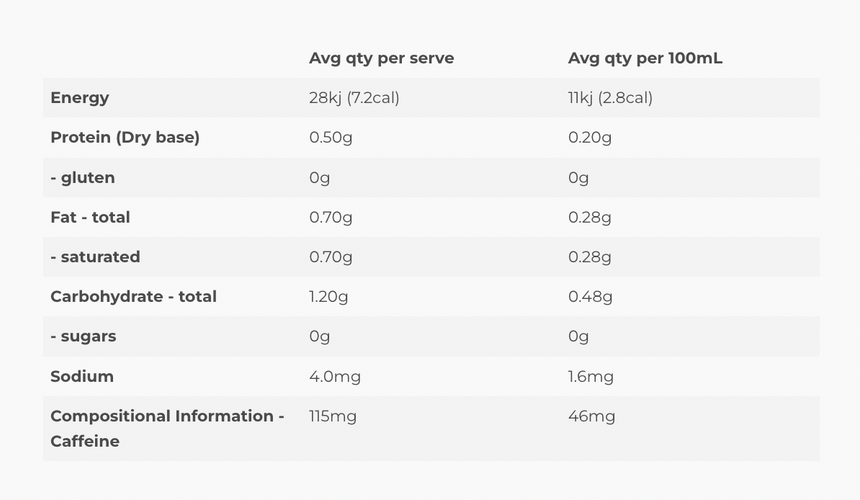This screenshot has height=500, width=860.
Task: Select the sugars row label
Action: point(83,337)
